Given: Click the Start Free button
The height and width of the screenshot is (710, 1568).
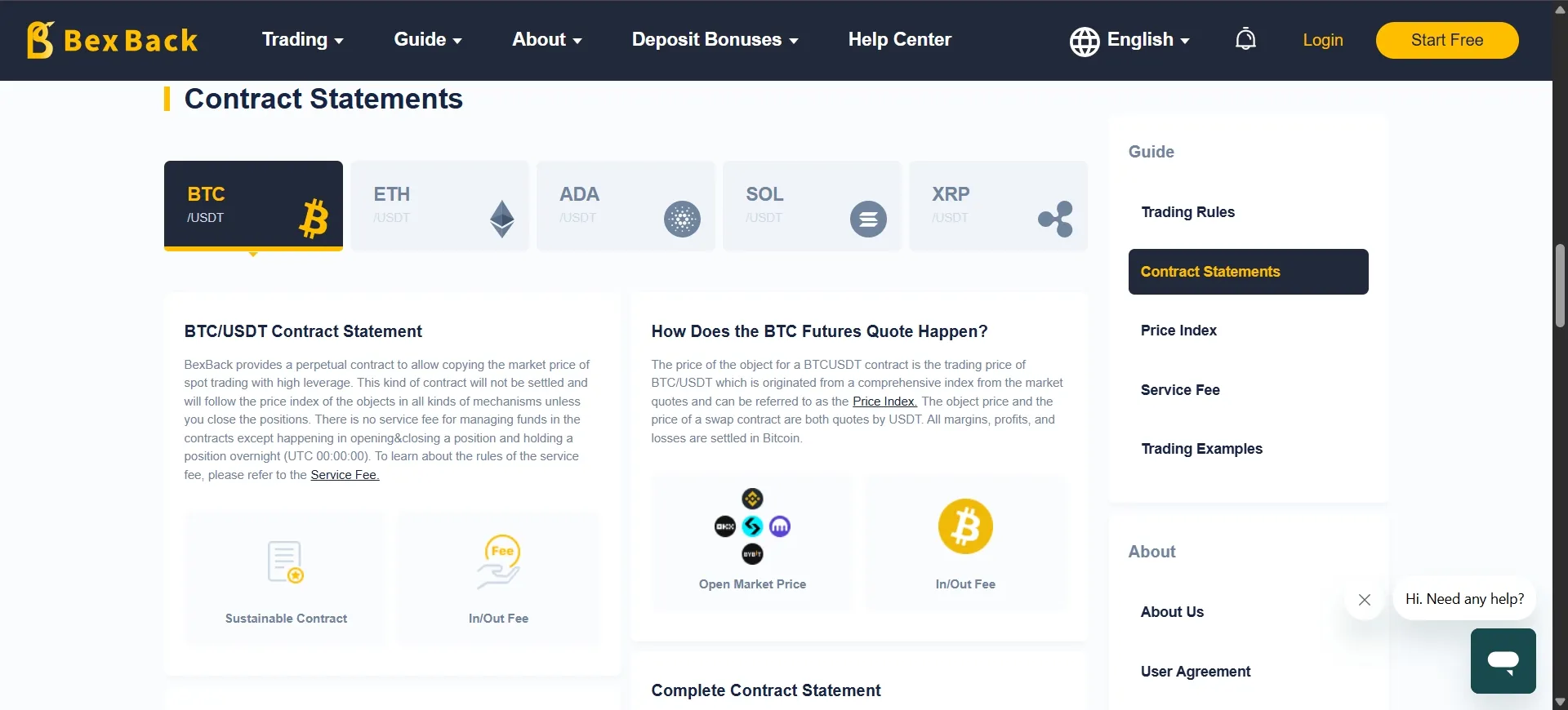Looking at the screenshot, I should (1447, 40).
